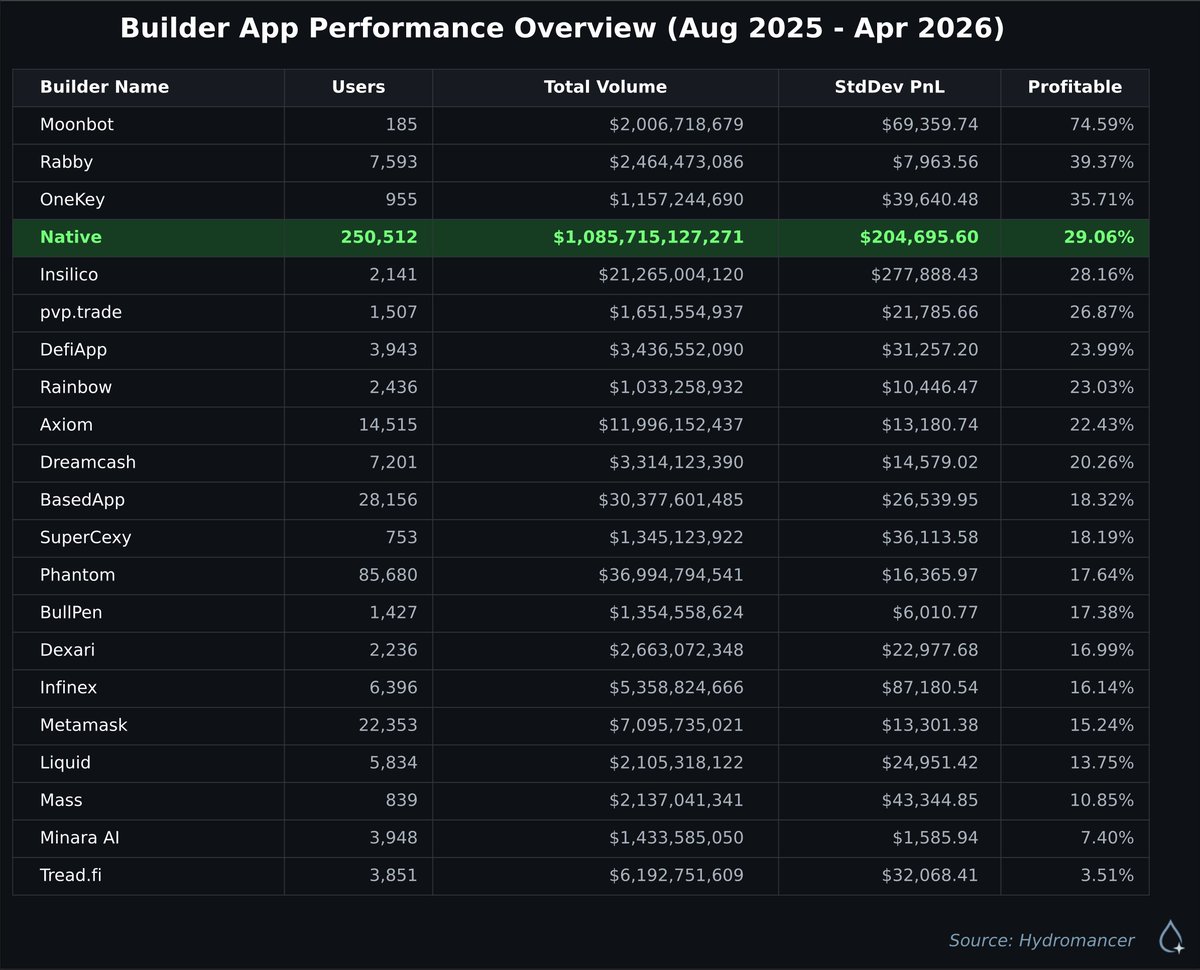Screen dimensions: 1200x970
Task: Select the Insilico builder name
Action: pos(69,275)
